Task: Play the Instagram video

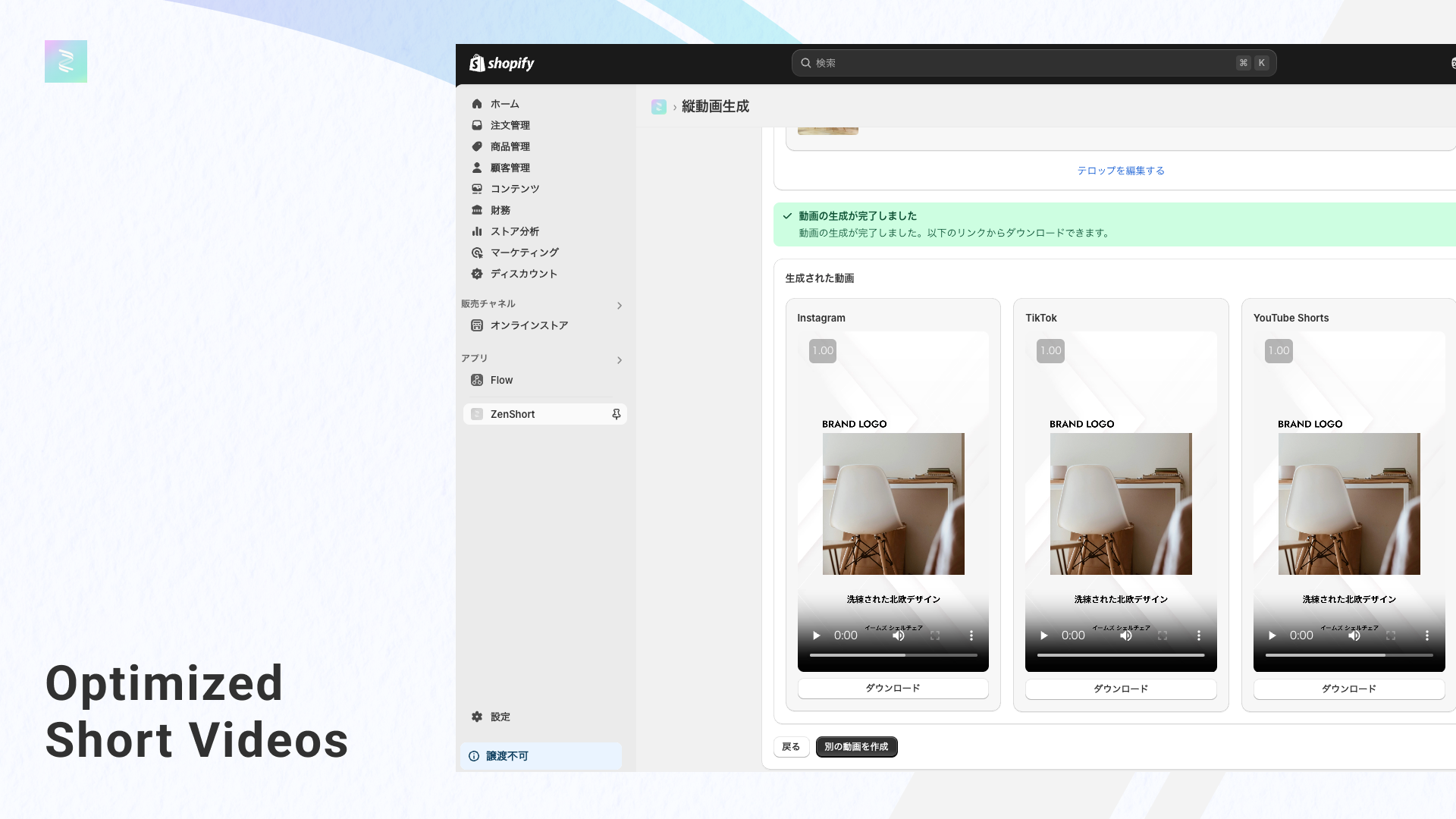Action: (817, 635)
